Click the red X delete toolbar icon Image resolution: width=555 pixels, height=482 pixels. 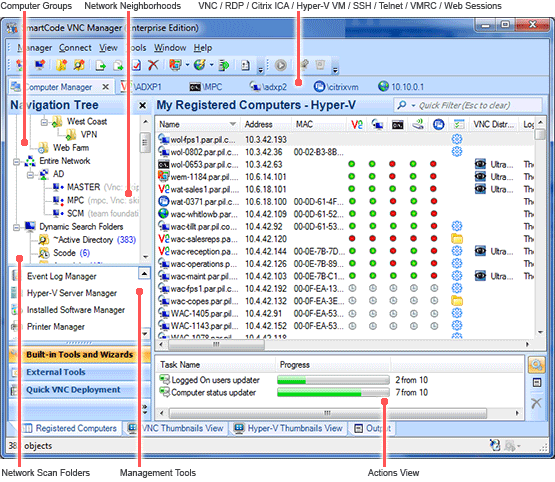pyautogui.click(x=153, y=65)
